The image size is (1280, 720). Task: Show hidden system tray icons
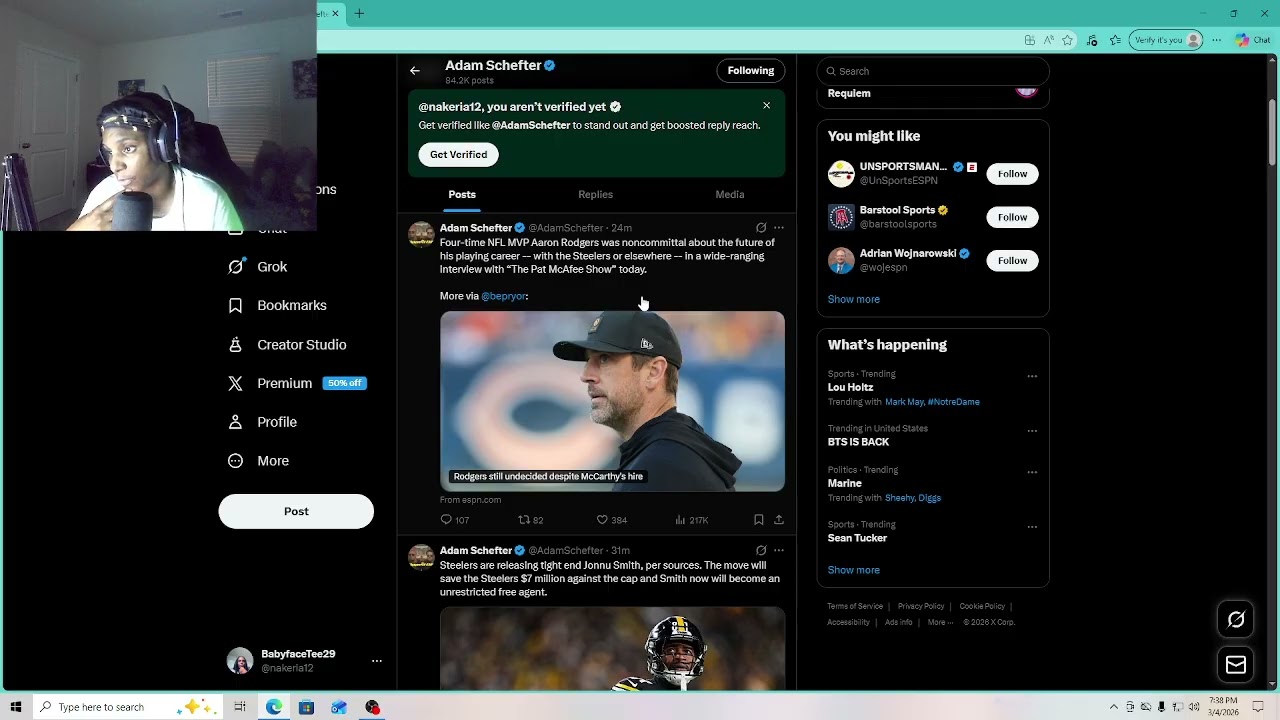[x=1114, y=707]
